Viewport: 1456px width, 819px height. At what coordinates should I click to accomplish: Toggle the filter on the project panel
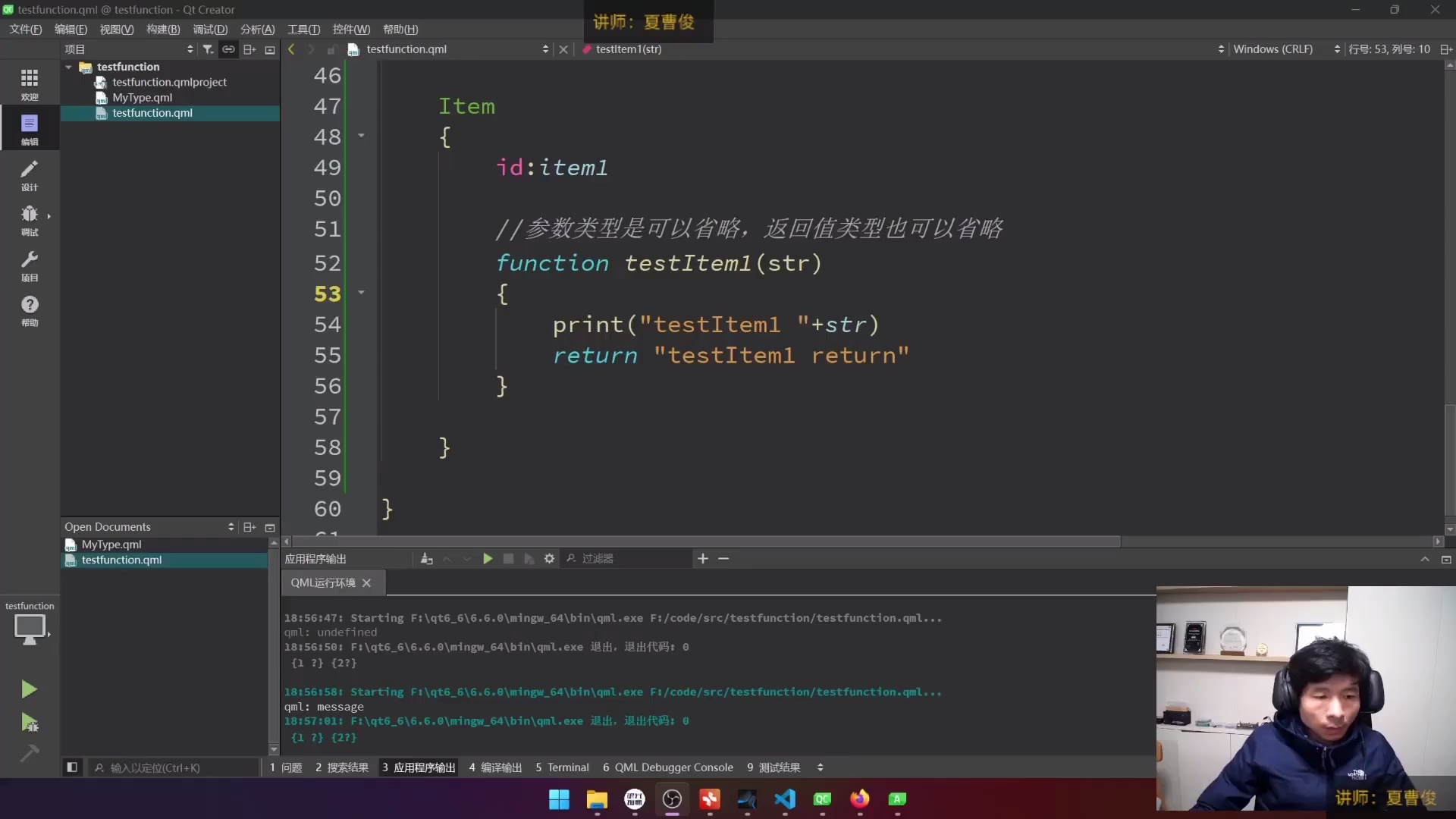208,49
